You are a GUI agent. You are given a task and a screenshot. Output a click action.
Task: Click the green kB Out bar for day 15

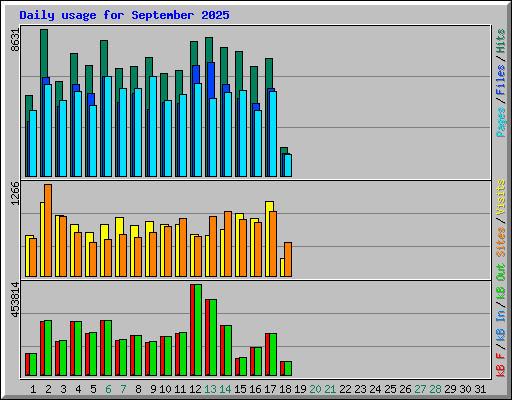243,367
